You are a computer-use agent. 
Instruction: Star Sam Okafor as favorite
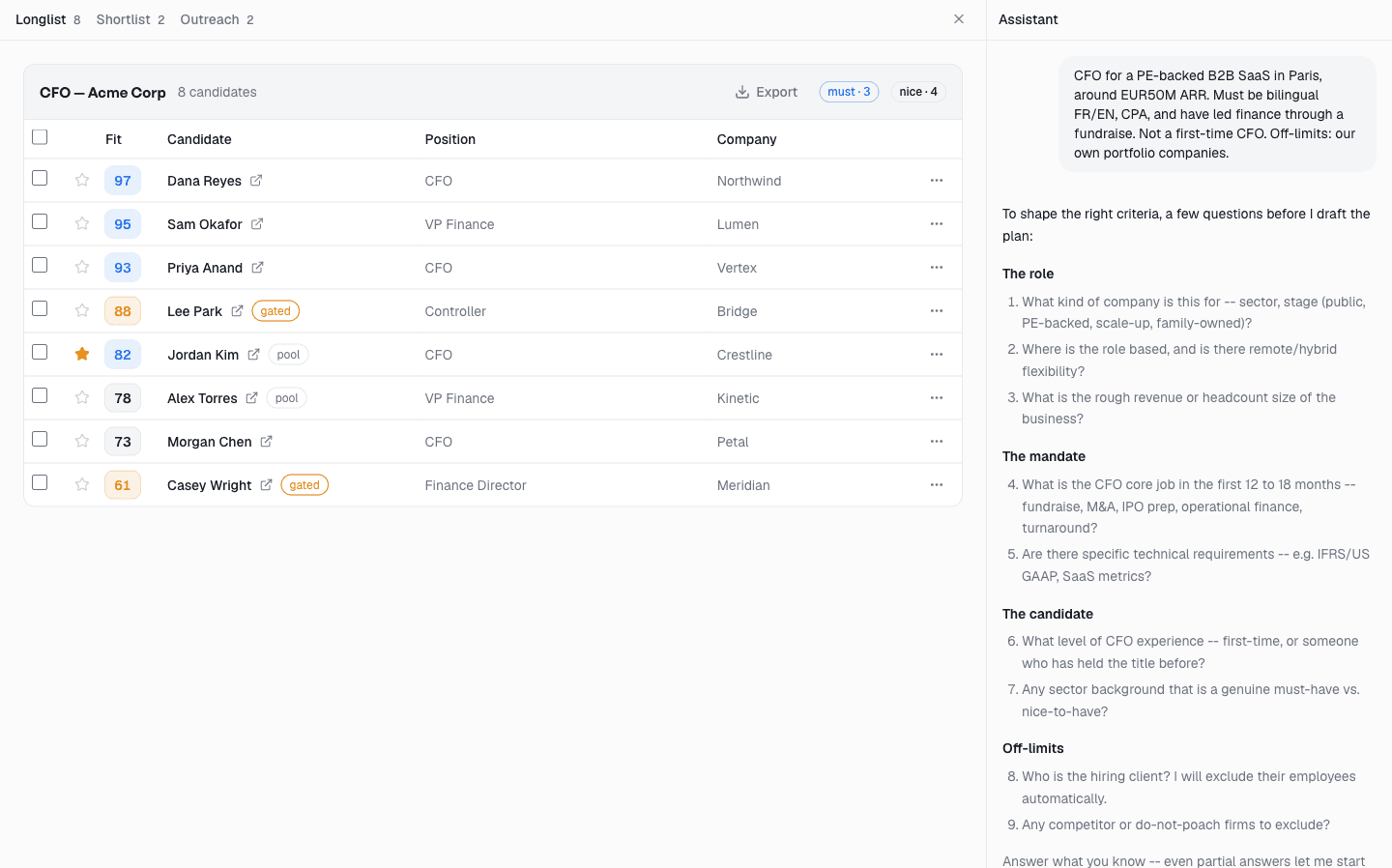coord(82,223)
